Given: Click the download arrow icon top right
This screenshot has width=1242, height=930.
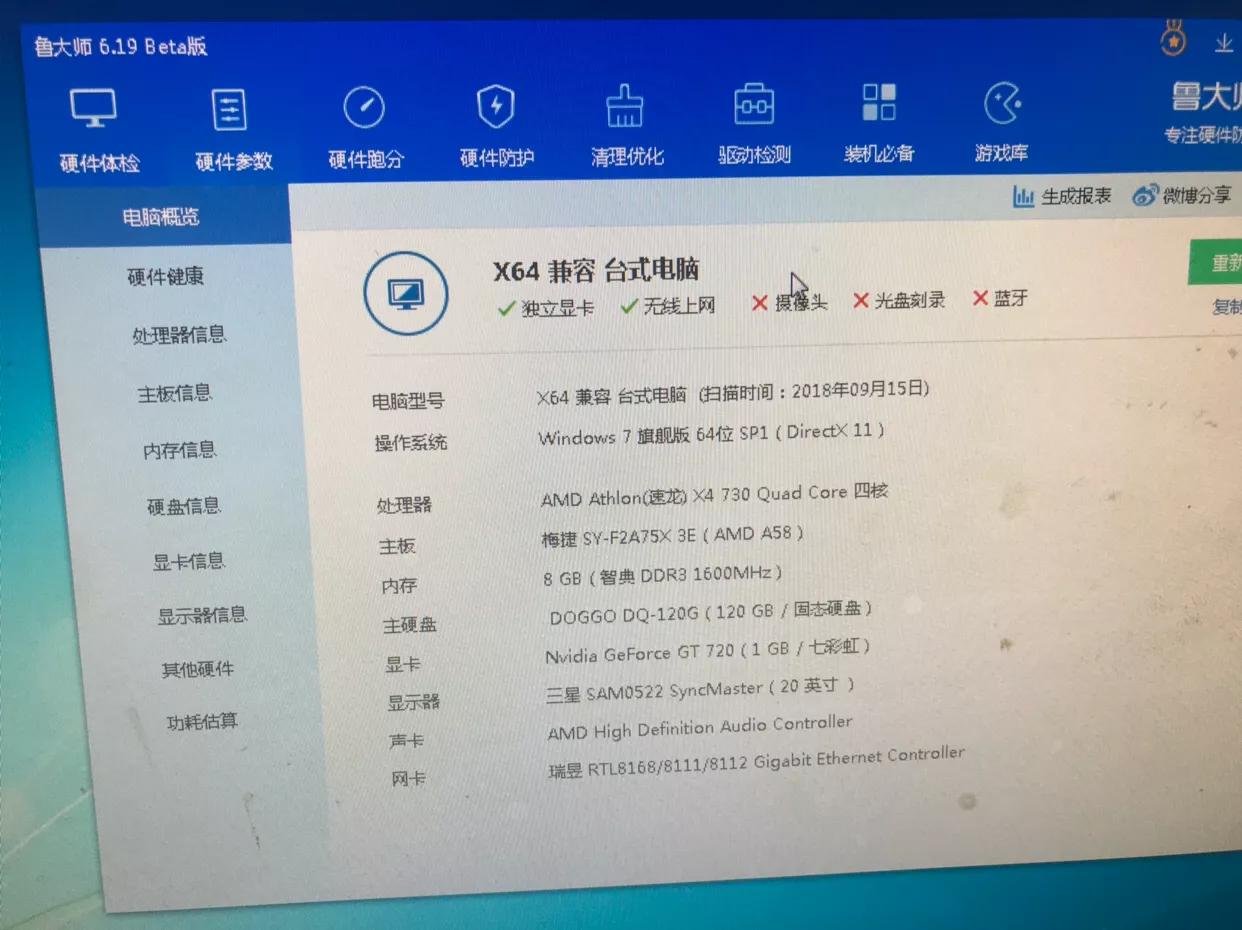Looking at the screenshot, I should click(x=1224, y=42).
